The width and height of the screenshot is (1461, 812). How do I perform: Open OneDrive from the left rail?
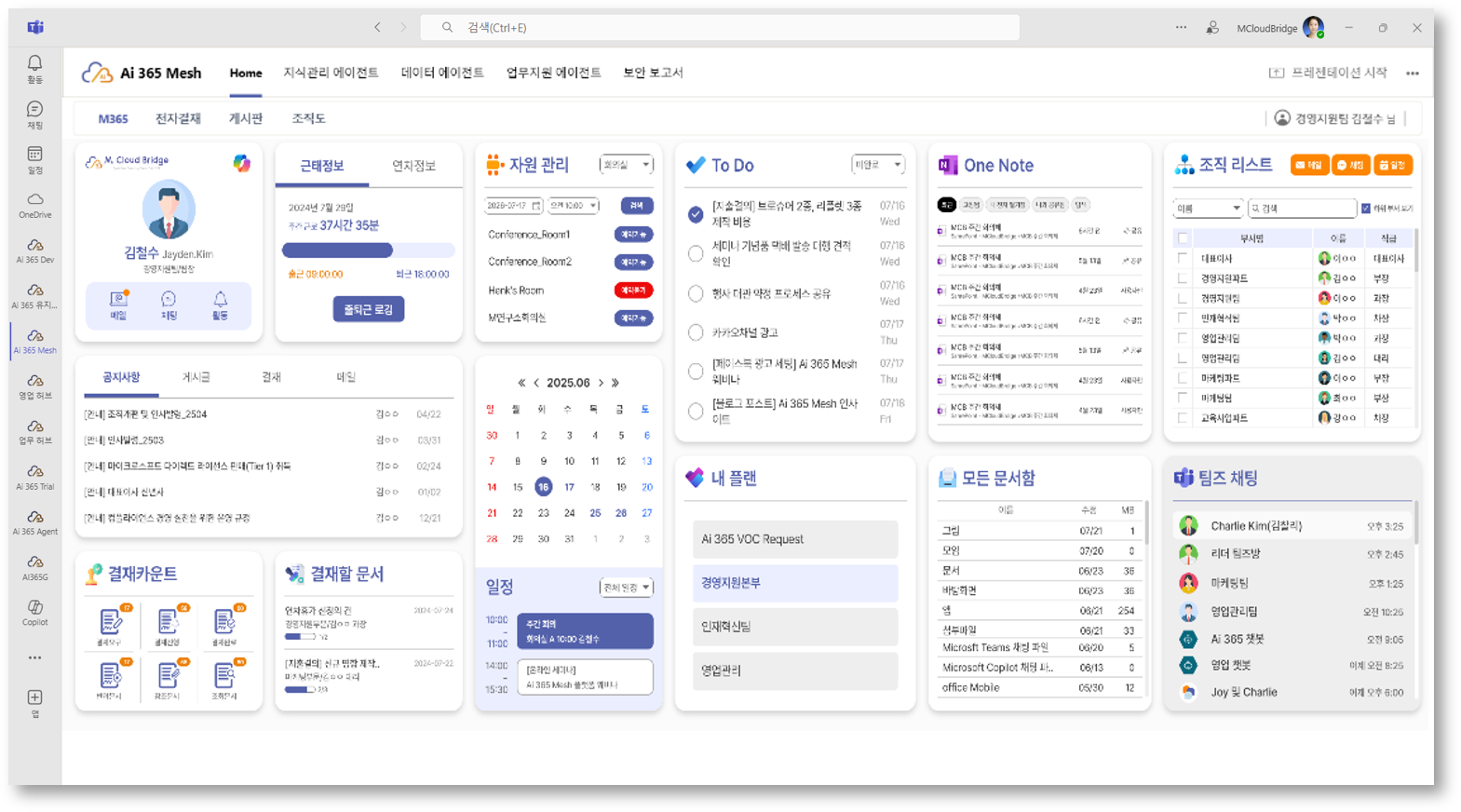tap(34, 205)
